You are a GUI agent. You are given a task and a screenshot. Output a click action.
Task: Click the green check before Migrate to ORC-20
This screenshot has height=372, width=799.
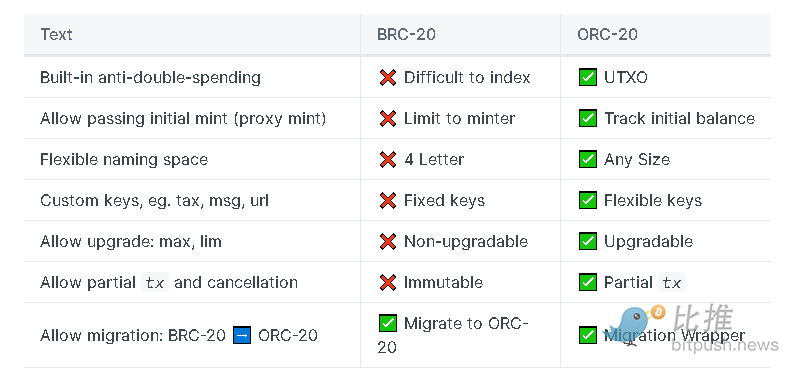point(388,323)
